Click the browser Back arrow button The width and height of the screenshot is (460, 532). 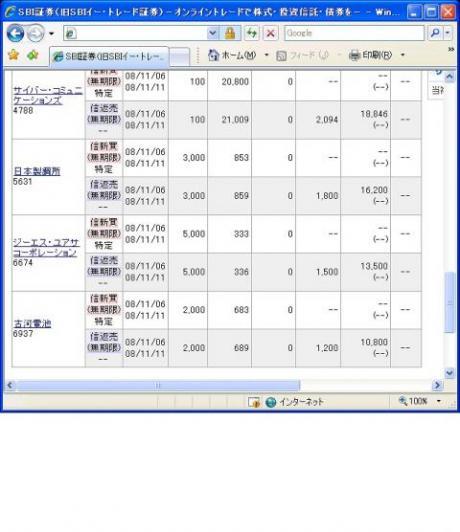(x=15, y=34)
